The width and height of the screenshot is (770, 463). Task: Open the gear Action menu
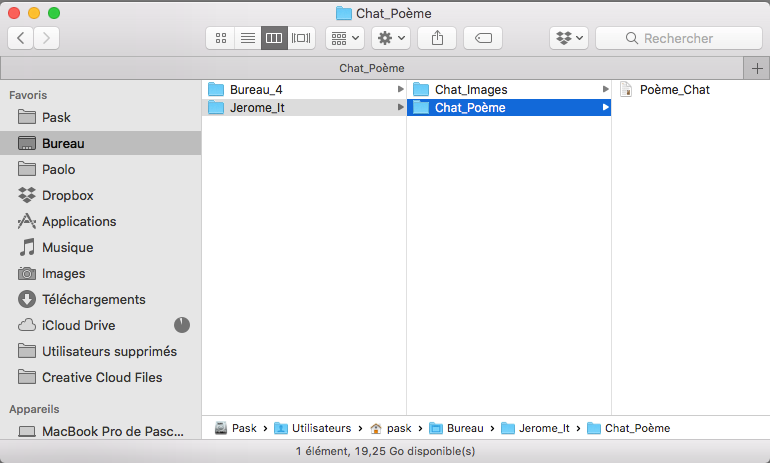[391, 38]
